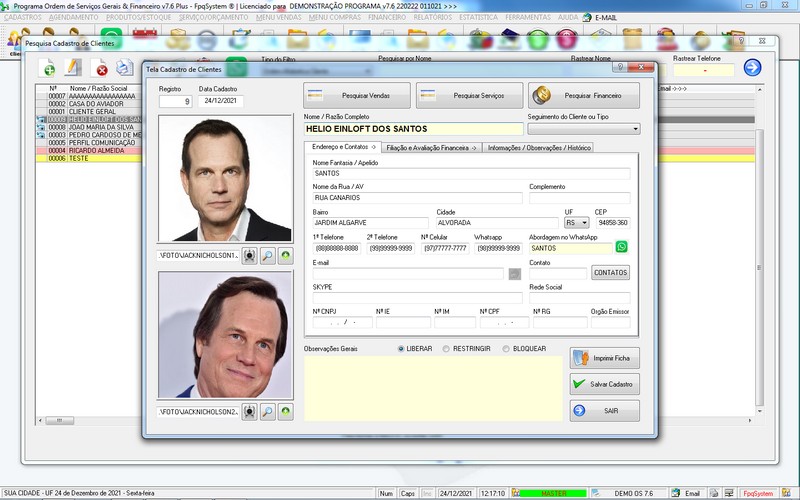This screenshot has height=500, width=800.
Task: Click the green WhatsApp icon beside Abordagem field
Action: tap(621, 247)
